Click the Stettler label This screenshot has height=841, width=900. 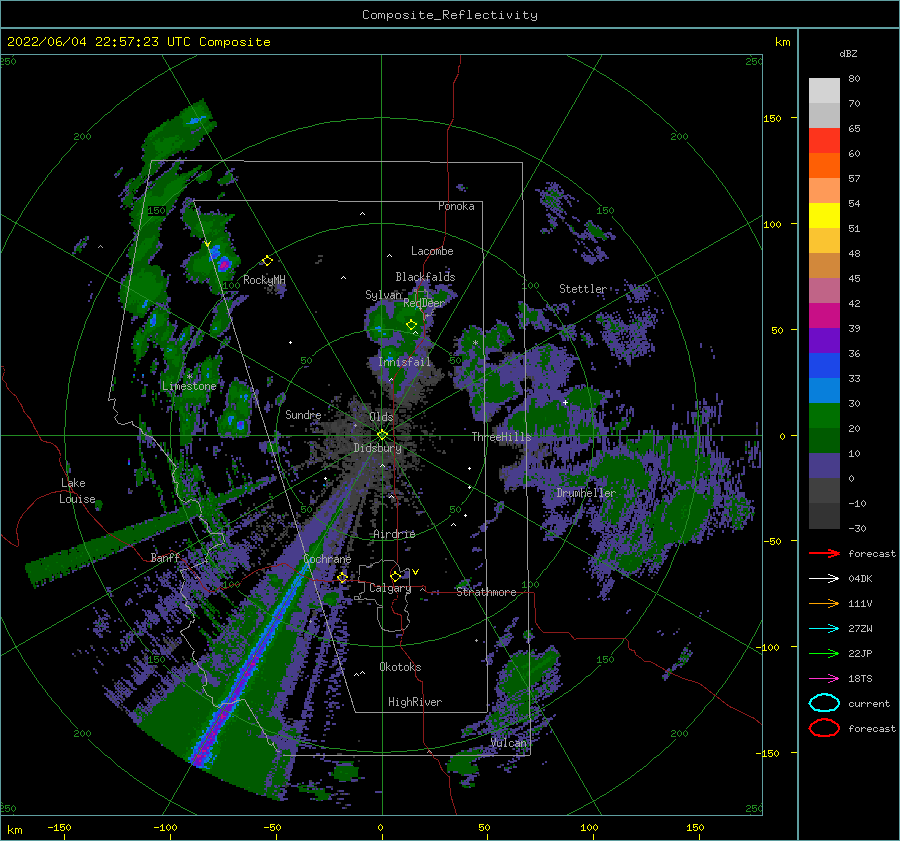[583, 289]
